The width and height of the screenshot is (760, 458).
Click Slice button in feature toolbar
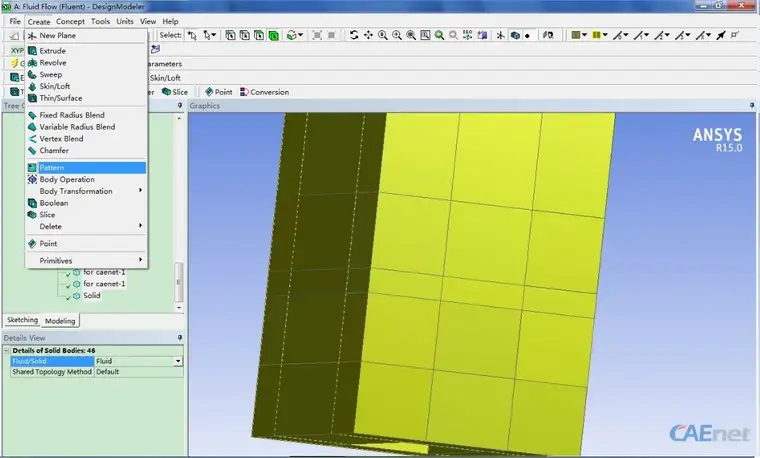[174, 92]
